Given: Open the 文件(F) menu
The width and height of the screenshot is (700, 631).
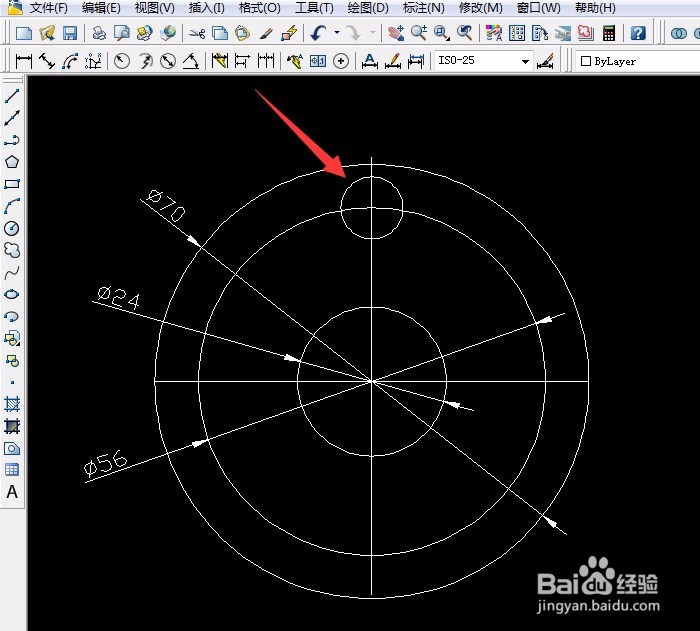Looking at the screenshot, I should point(48,8).
